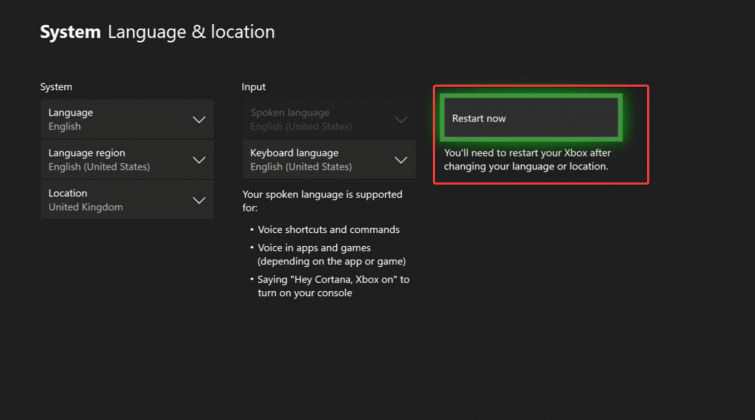
Task: Select the Input column label
Action: pyautogui.click(x=253, y=87)
